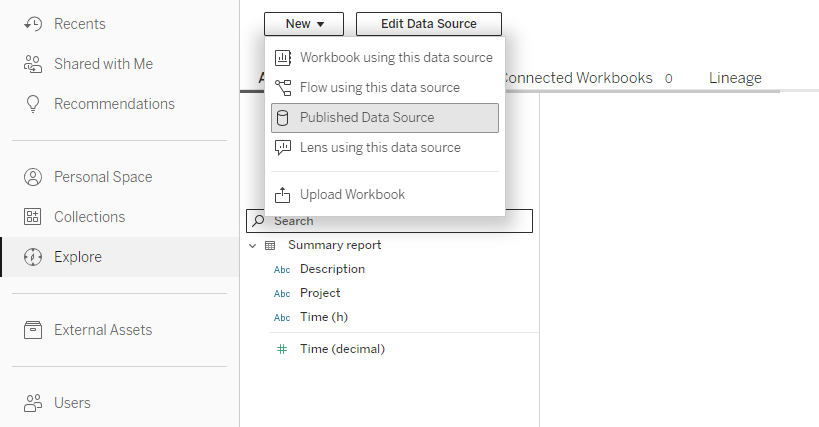Choose Flow using this data source

tap(379, 88)
